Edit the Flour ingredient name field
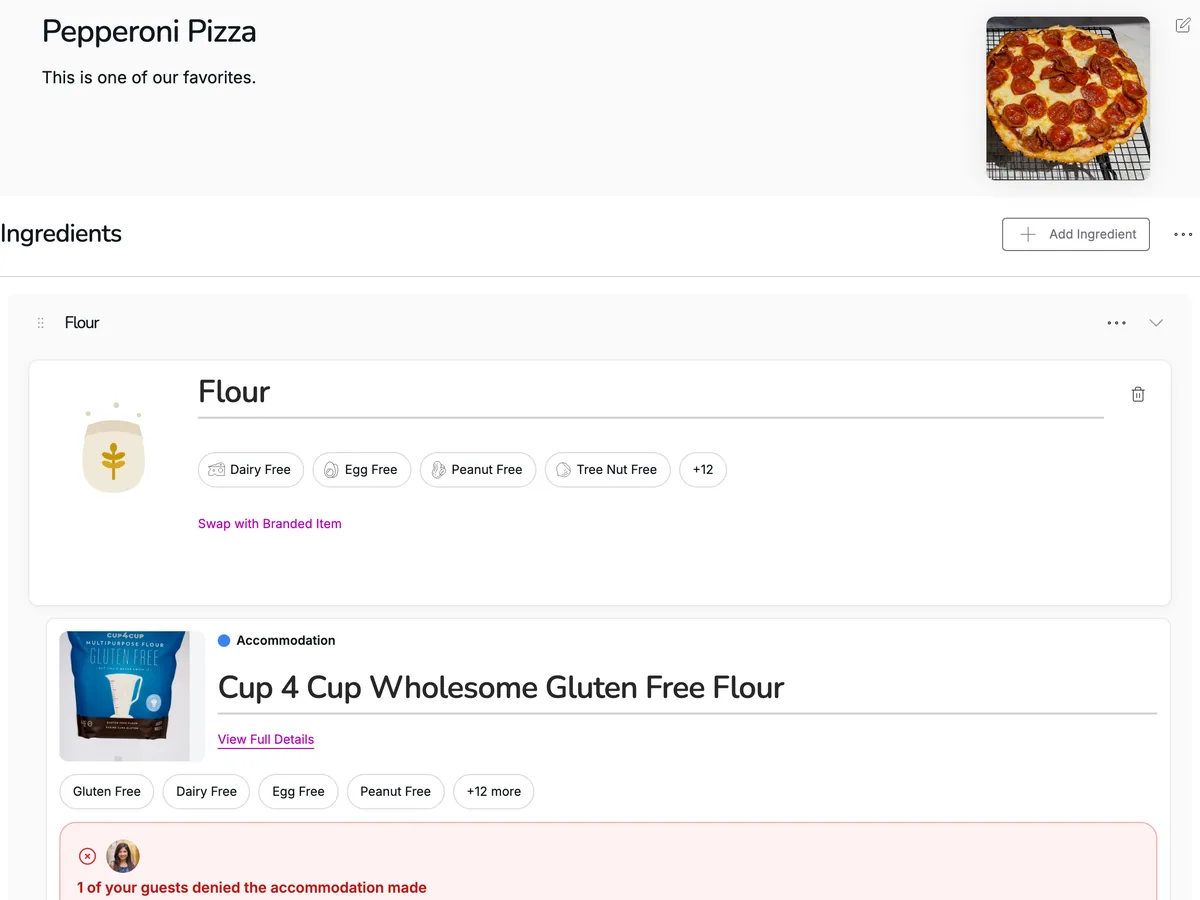The width and height of the screenshot is (1200, 900). tap(651, 393)
